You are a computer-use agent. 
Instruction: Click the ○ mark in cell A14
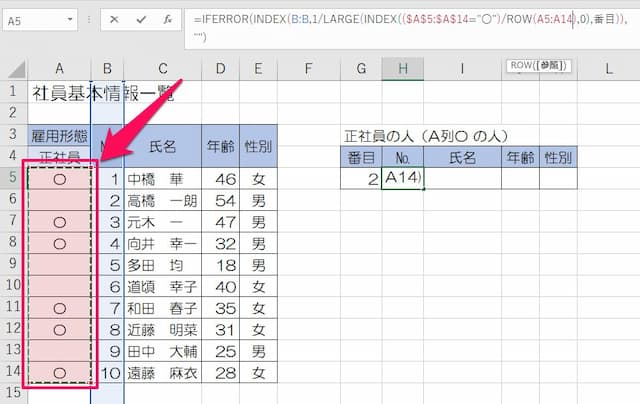60,373
